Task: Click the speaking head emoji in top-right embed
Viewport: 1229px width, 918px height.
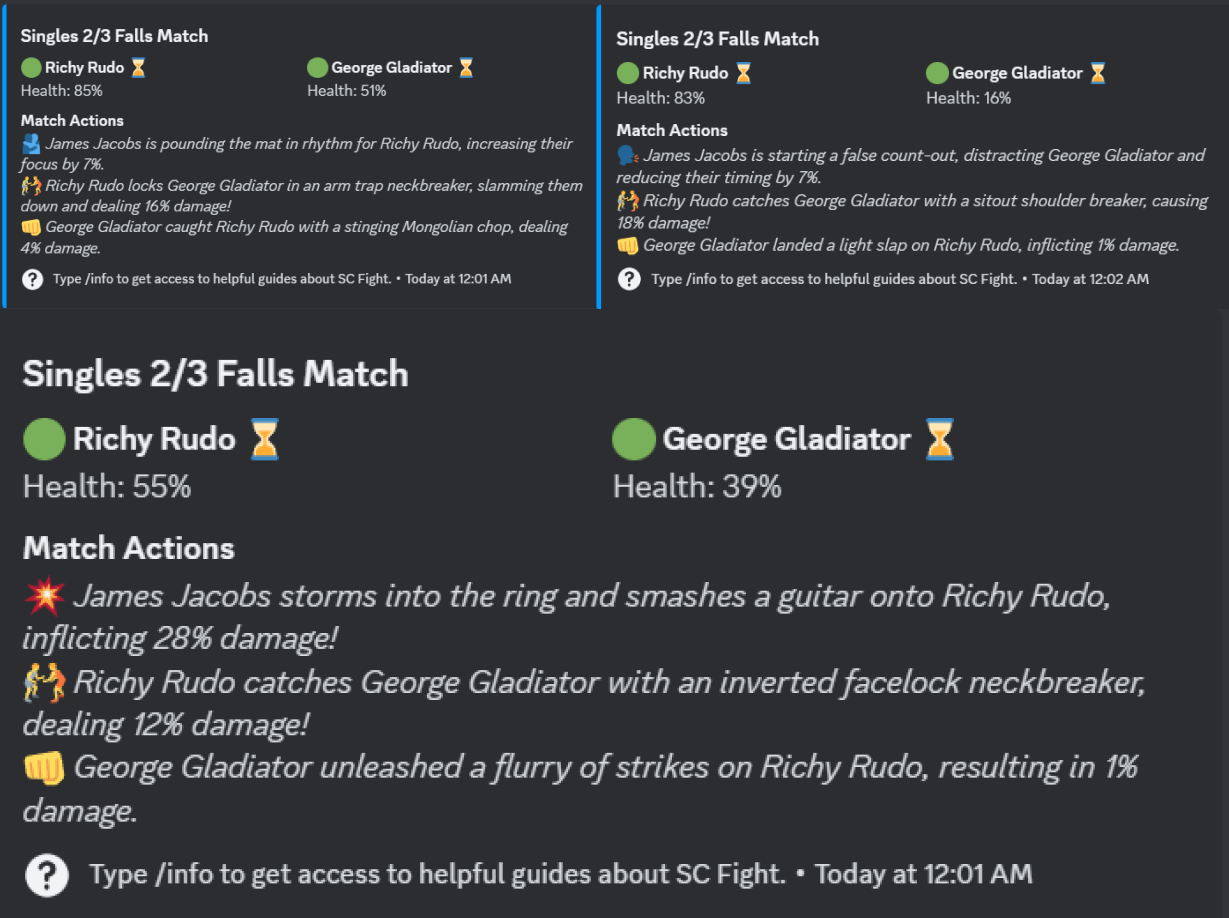Action: tap(628, 155)
